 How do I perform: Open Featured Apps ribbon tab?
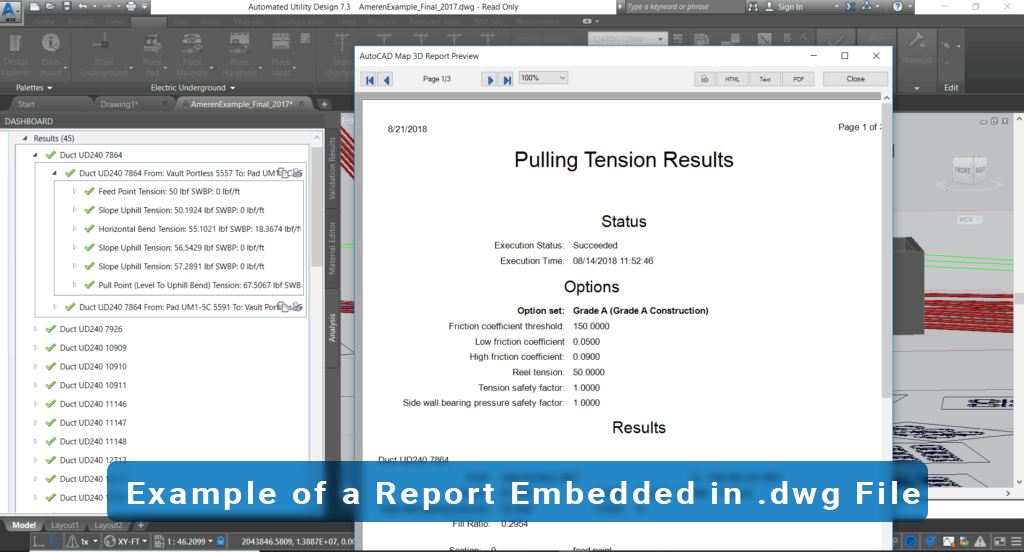(435, 22)
